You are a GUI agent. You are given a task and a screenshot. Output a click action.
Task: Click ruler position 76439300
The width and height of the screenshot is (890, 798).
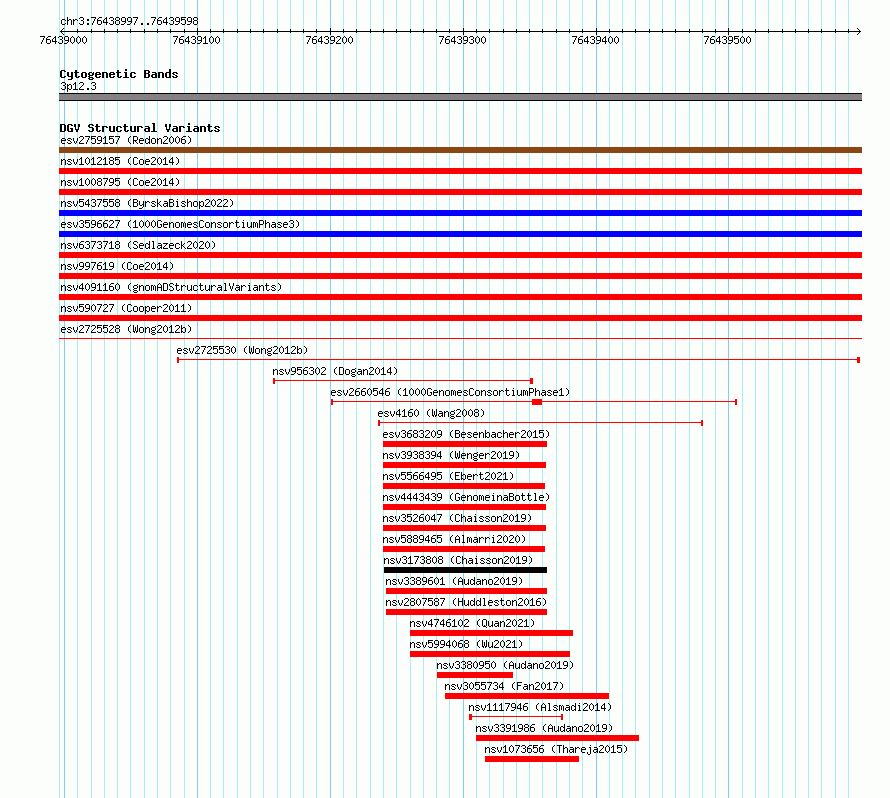pyautogui.click(x=463, y=40)
